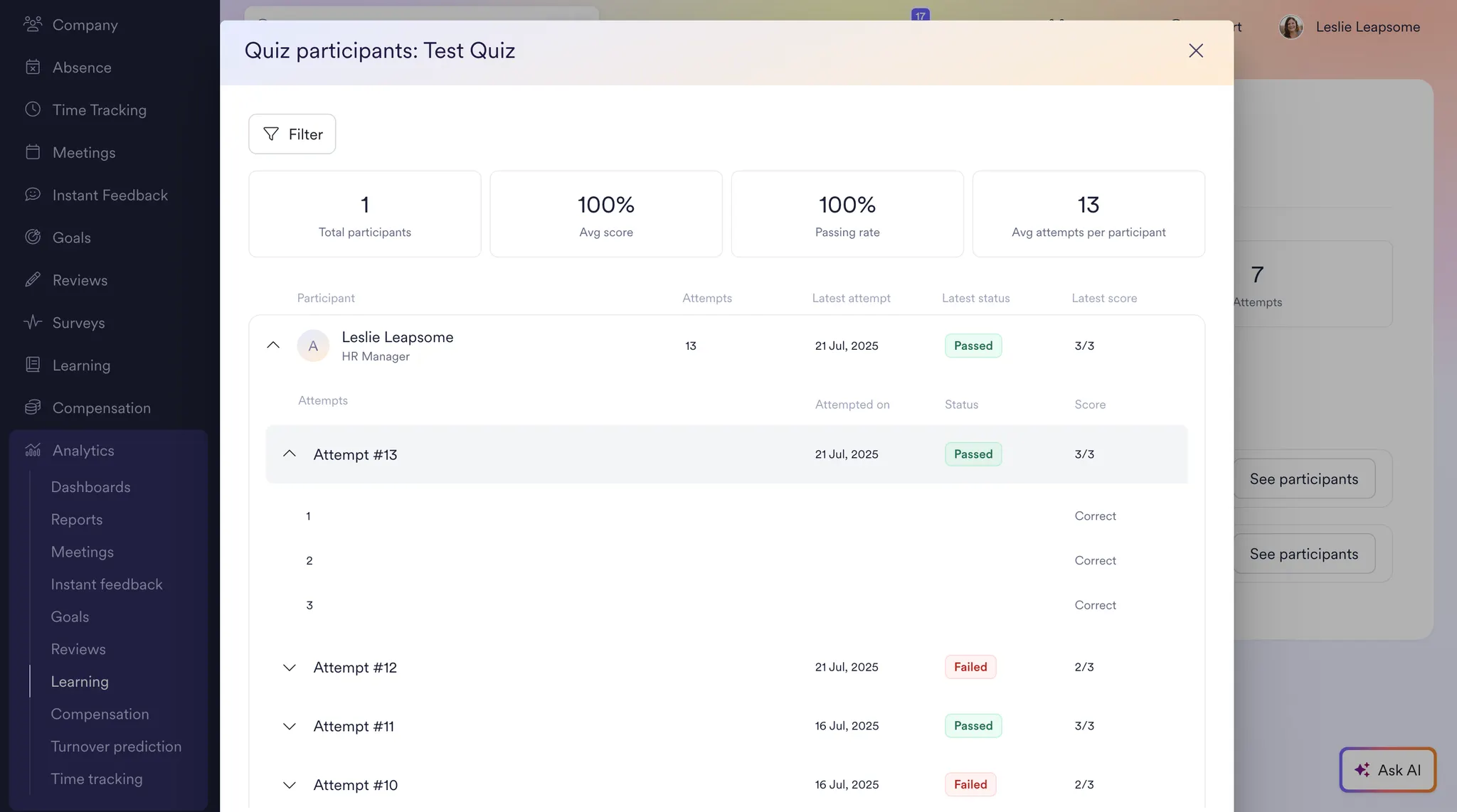Open the Ask AI assistant

pos(1387,769)
